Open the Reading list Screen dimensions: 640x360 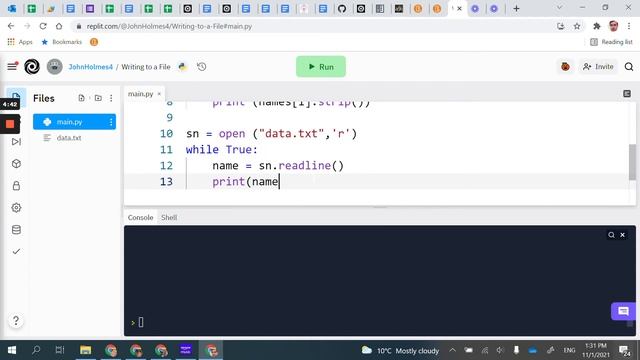click(x=611, y=42)
